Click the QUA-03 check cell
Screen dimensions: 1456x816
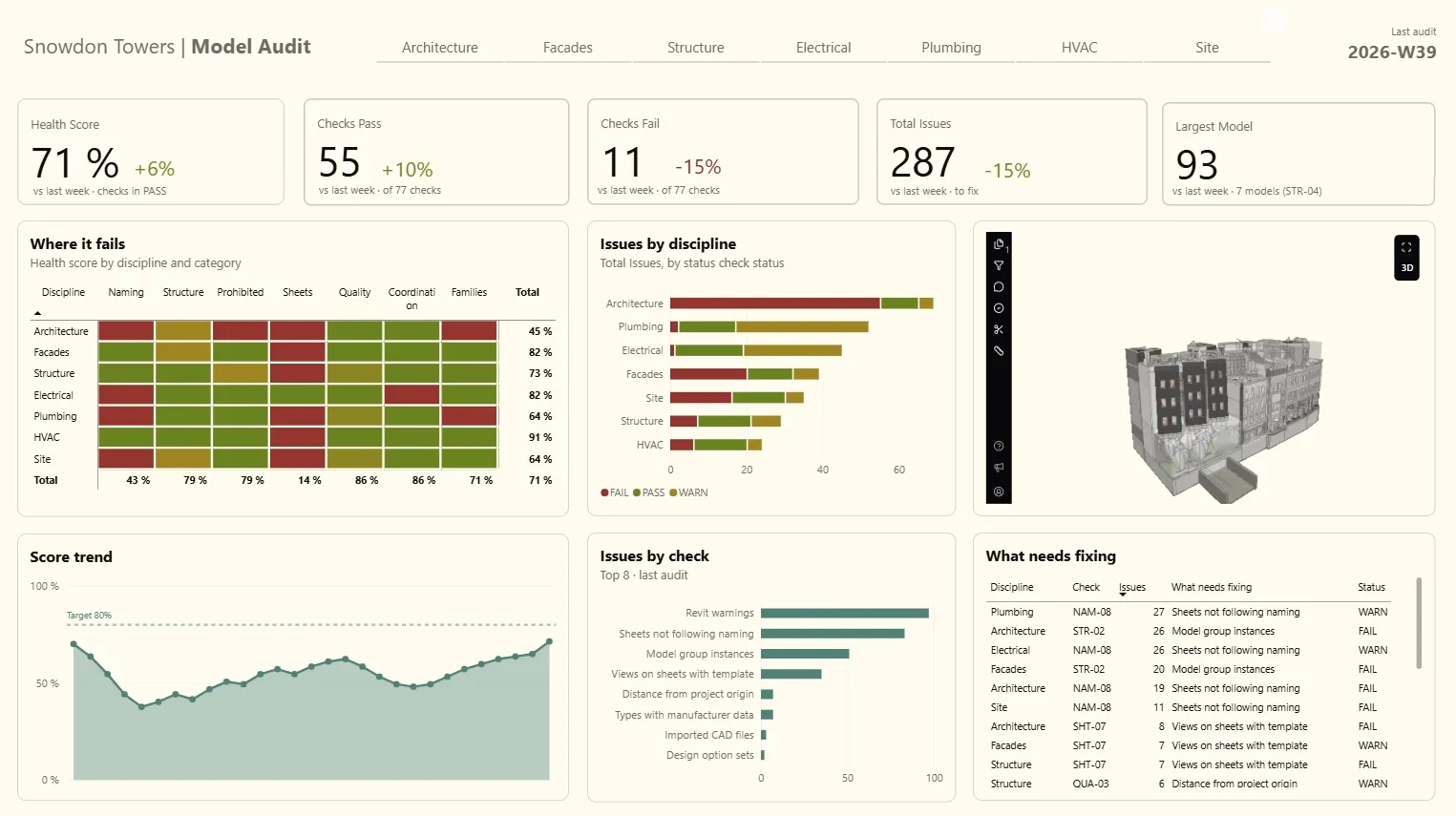click(x=1090, y=784)
